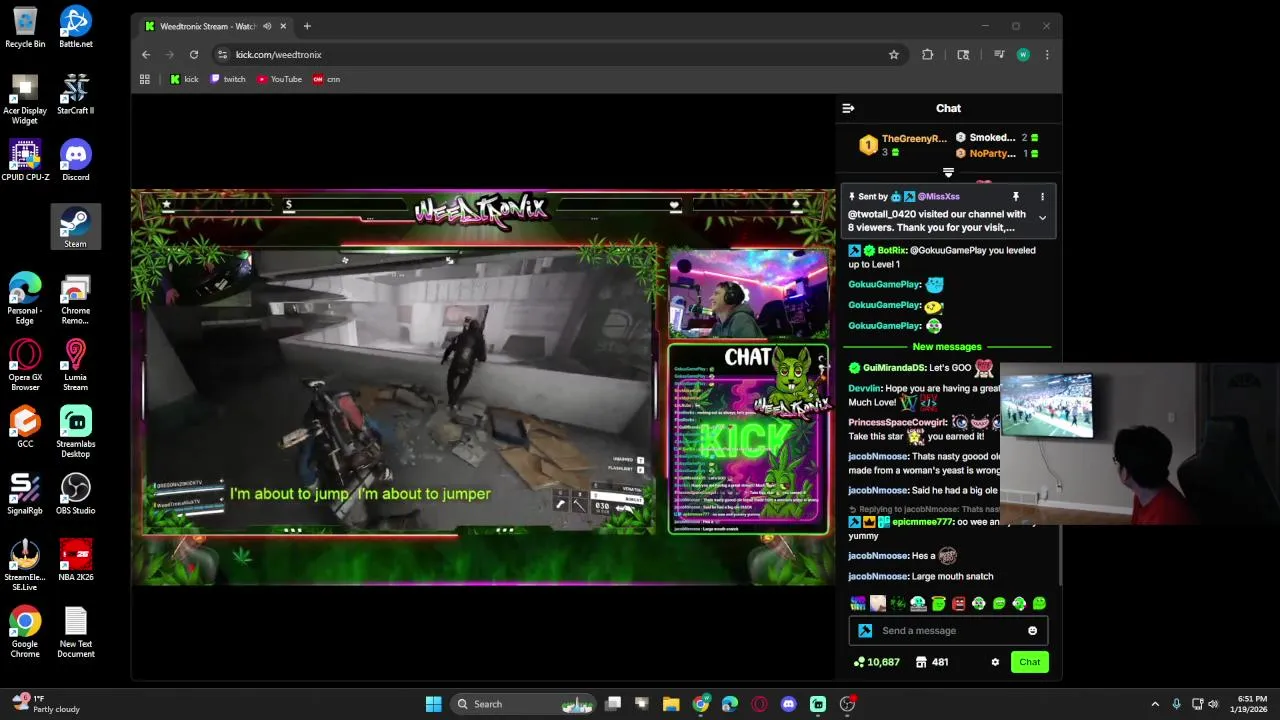Screen dimensions: 1280x720
Task: Show hidden system tray icons chevron
Action: [x=1155, y=704]
